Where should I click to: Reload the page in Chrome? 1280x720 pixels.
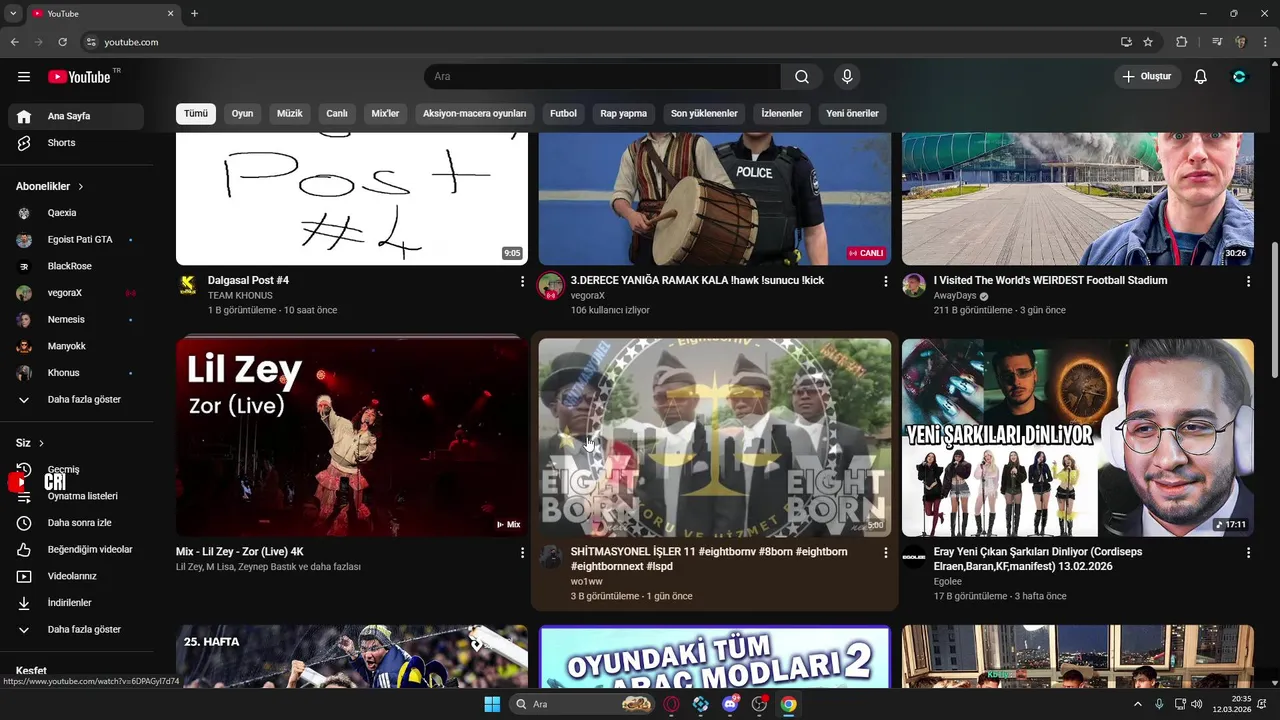[x=63, y=42]
